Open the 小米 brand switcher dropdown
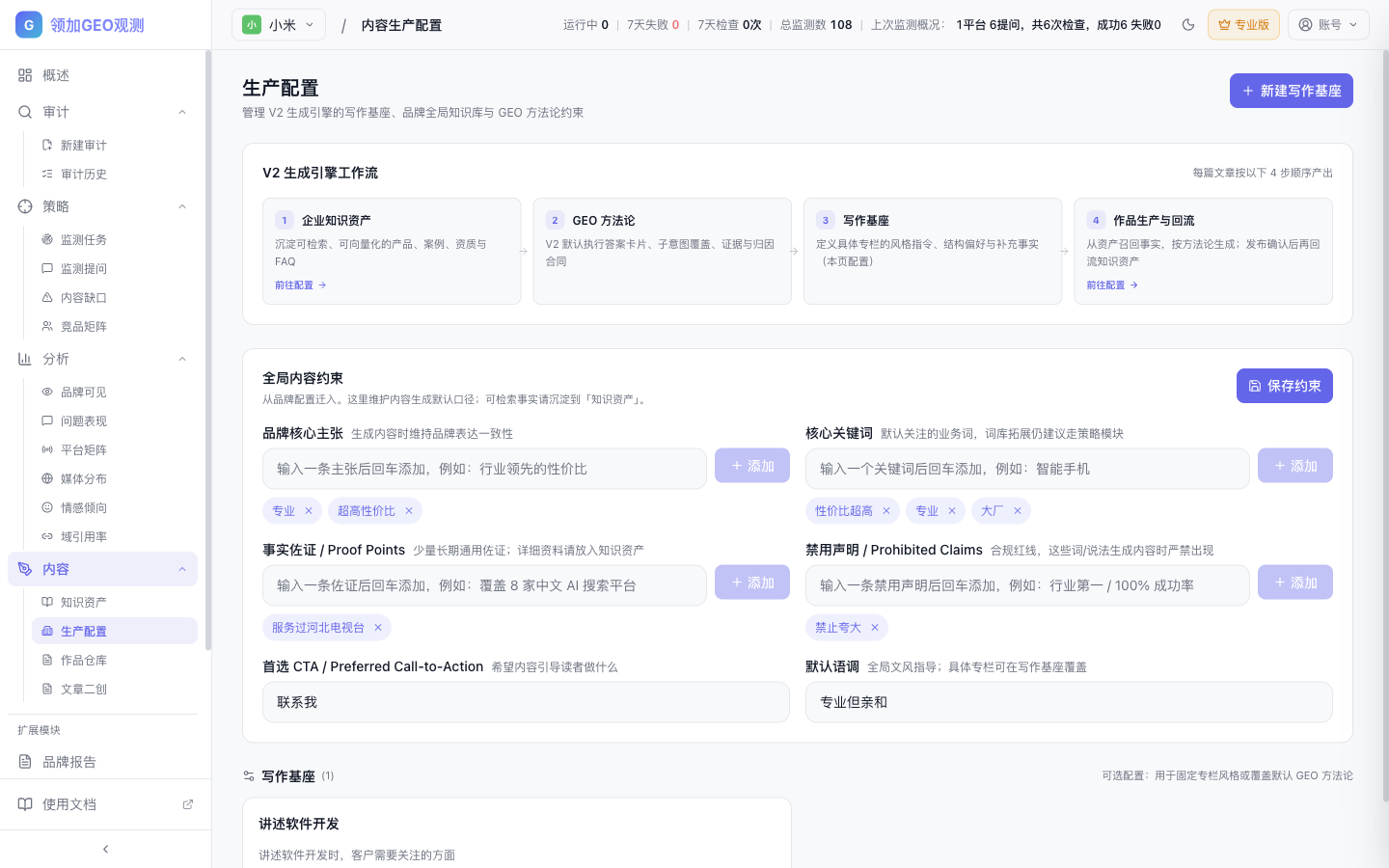 (279, 25)
